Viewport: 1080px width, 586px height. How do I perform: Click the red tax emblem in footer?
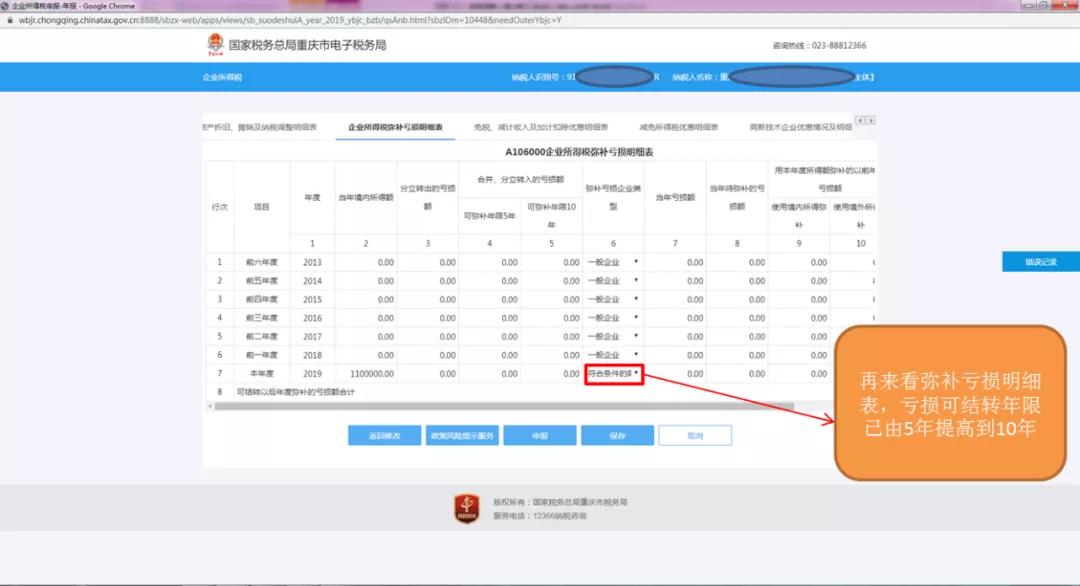tap(467, 509)
